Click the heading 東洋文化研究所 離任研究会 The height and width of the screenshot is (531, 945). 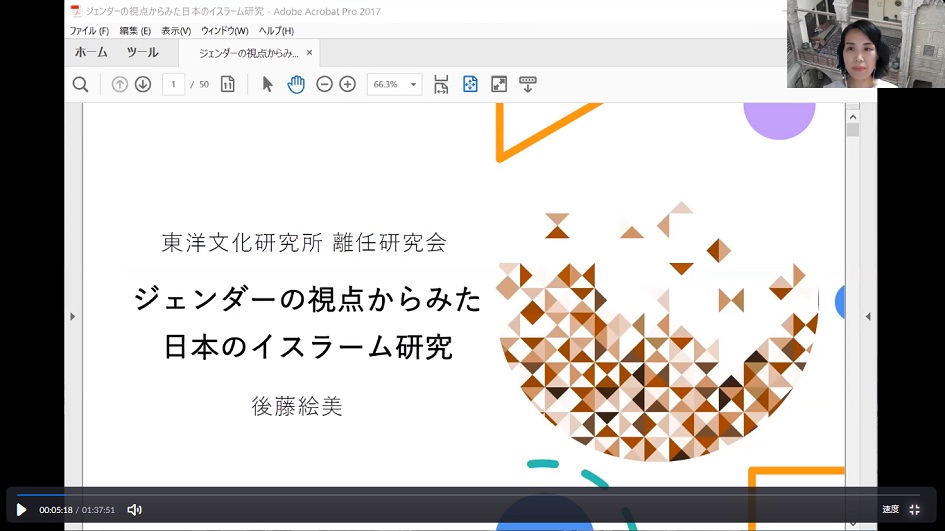304,242
